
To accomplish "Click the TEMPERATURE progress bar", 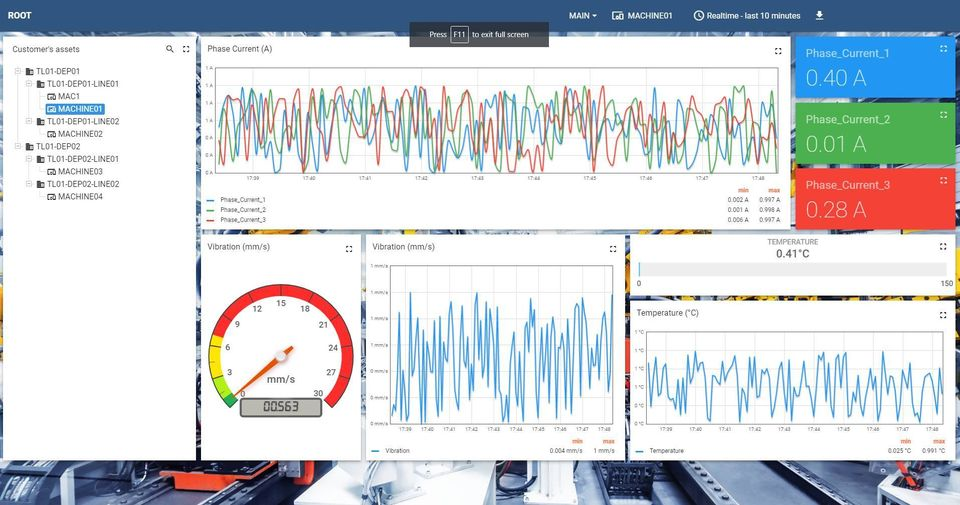I will (792, 269).
